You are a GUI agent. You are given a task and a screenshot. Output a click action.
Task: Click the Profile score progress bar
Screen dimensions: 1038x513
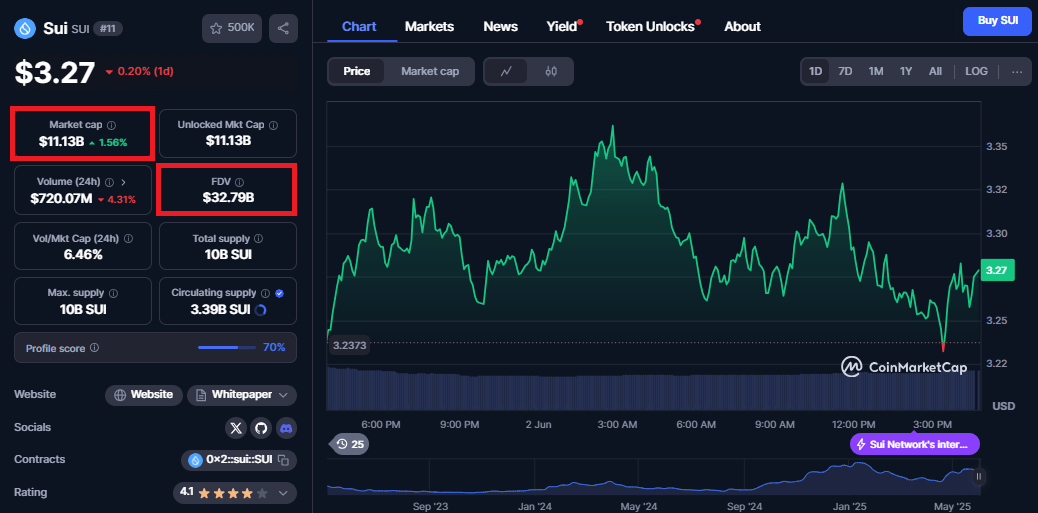[x=226, y=348]
